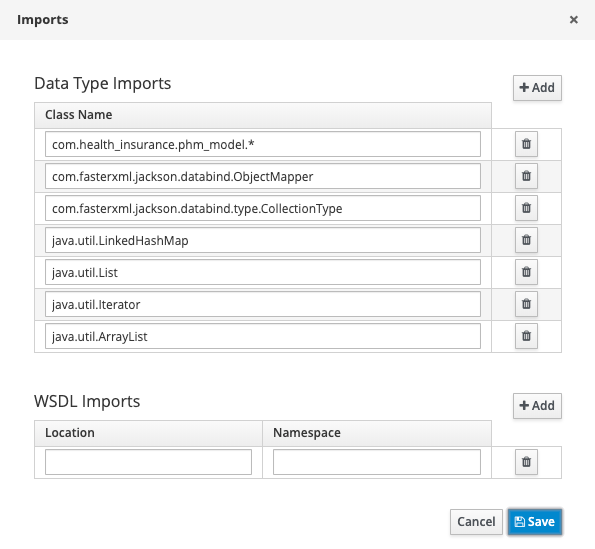Viewport: 595px width, 549px height.
Task: Click the java.util.LinkedHashMap text field
Action: [263, 240]
